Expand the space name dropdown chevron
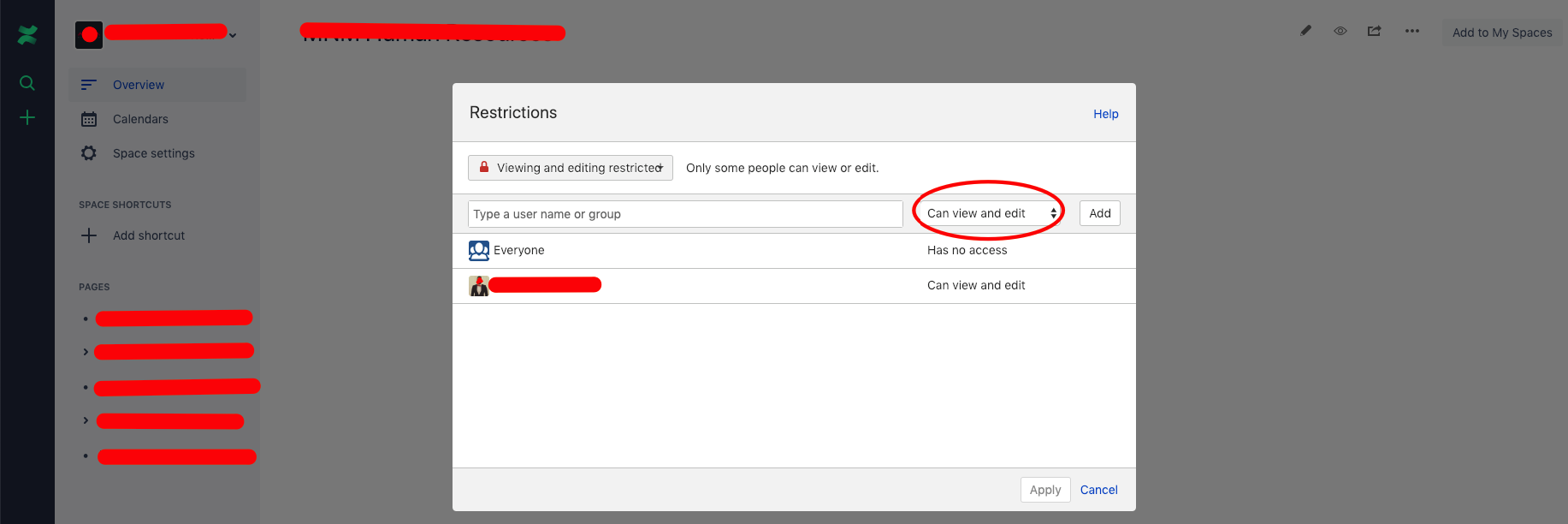Viewport: 1568px width, 524px height. 233,36
